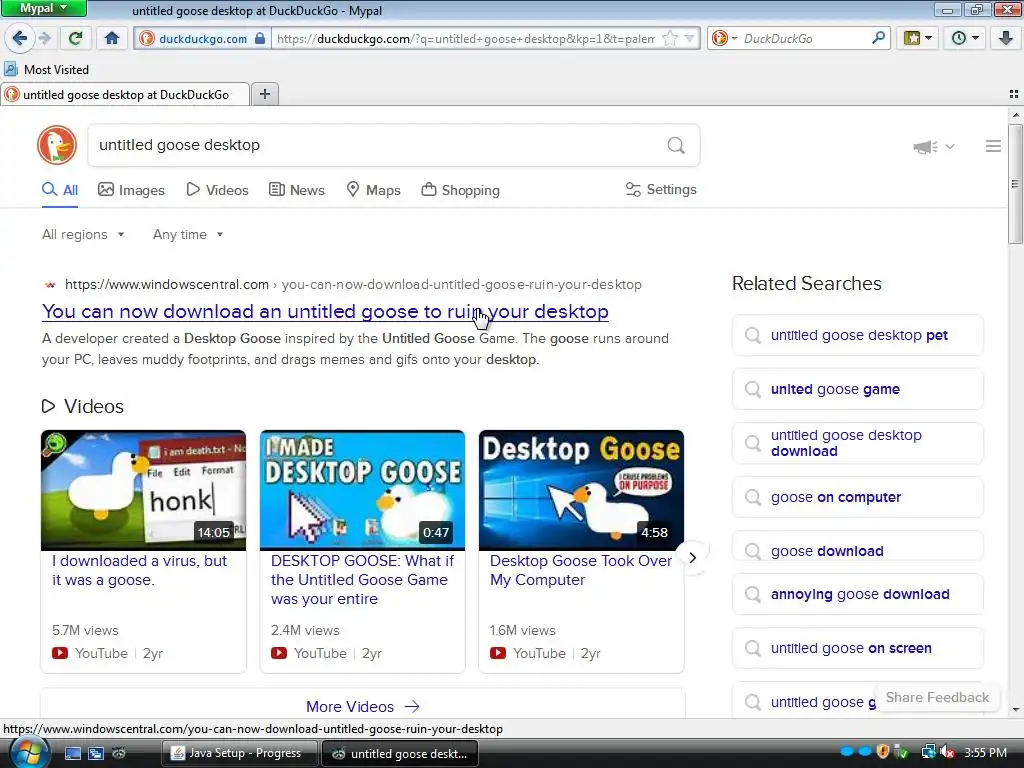Screen dimensions: 1024x768
Task: Open the search engine selector dropdown
Action: point(724,39)
